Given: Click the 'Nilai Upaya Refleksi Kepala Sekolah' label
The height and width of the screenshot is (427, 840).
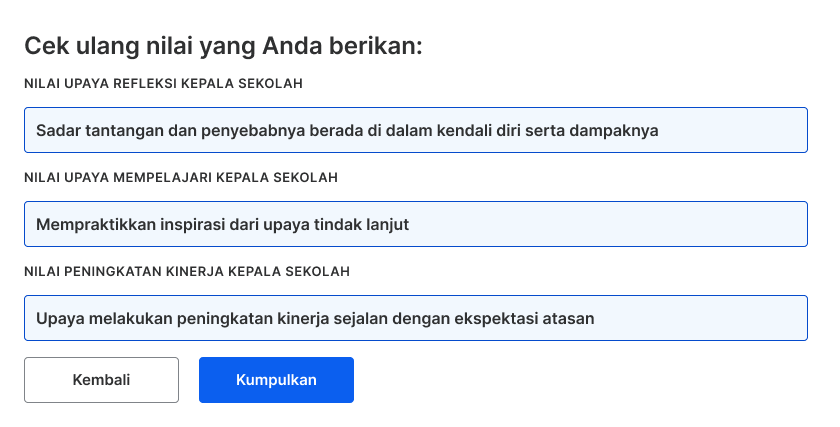Looking at the screenshot, I should tap(163, 84).
